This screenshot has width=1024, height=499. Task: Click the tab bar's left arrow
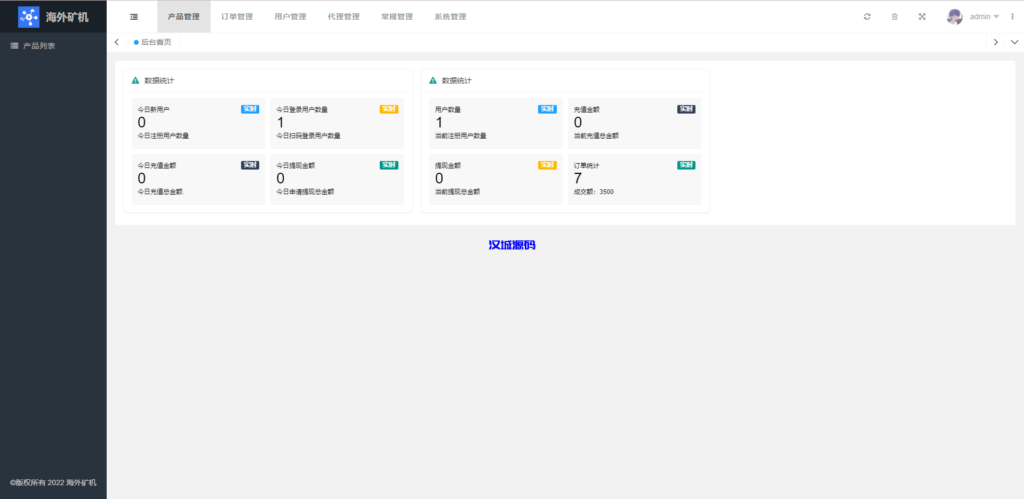pyautogui.click(x=116, y=42)
